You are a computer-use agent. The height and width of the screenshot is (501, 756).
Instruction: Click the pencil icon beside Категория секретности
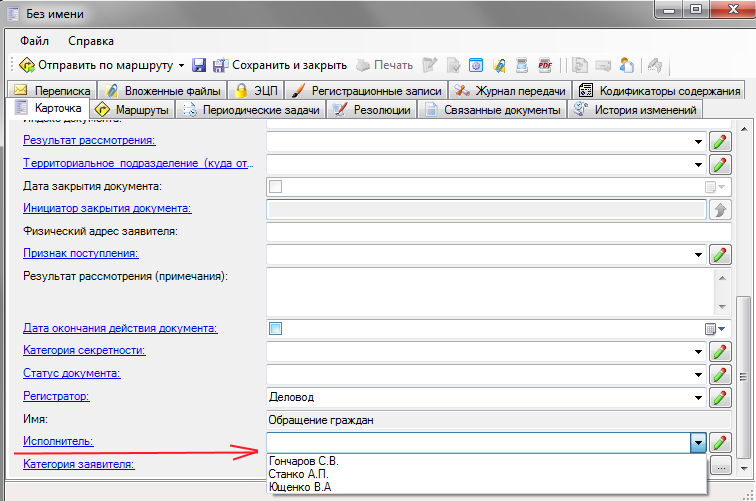720,351
